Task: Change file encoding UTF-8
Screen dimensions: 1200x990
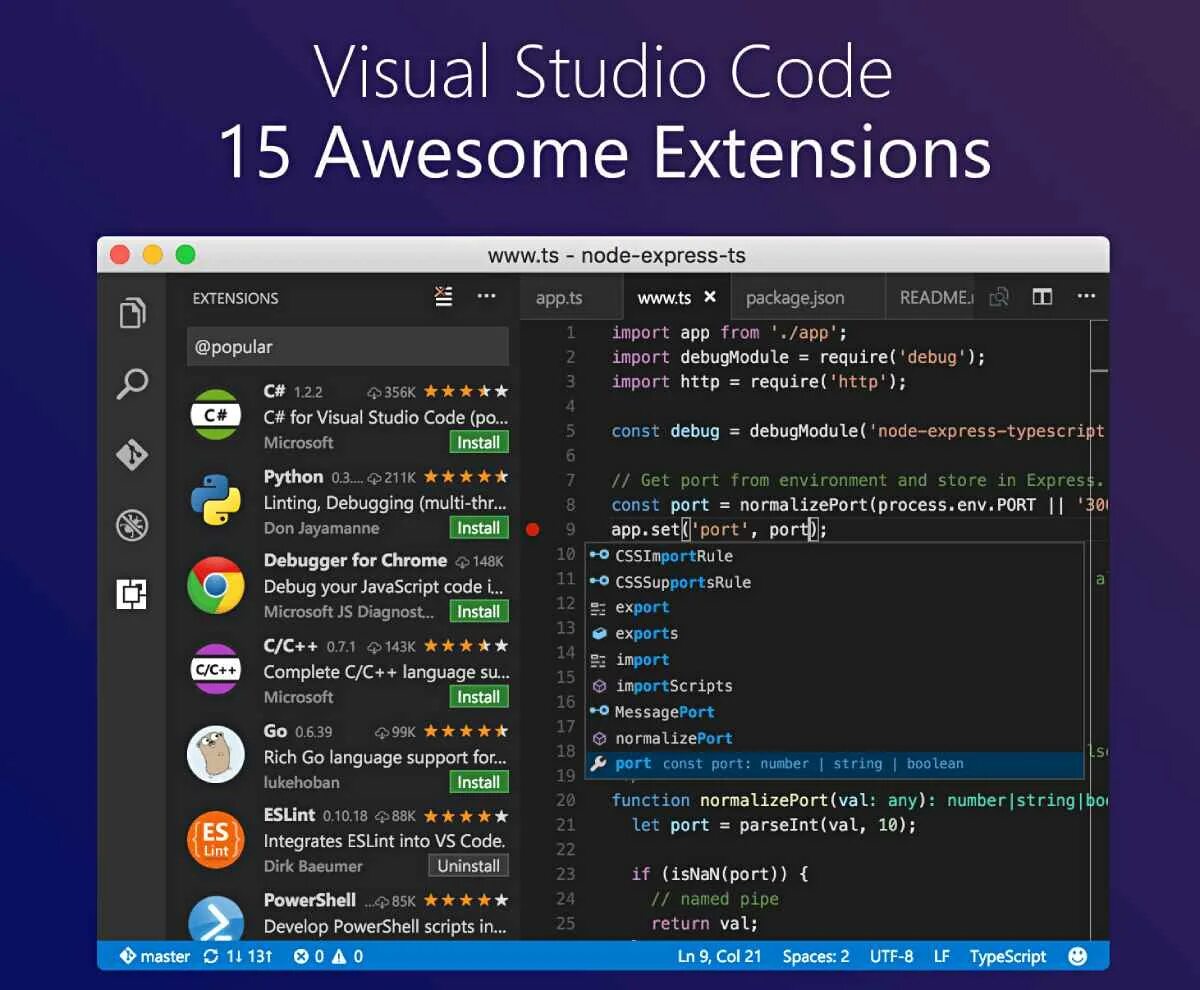Action: click(891, 956)
